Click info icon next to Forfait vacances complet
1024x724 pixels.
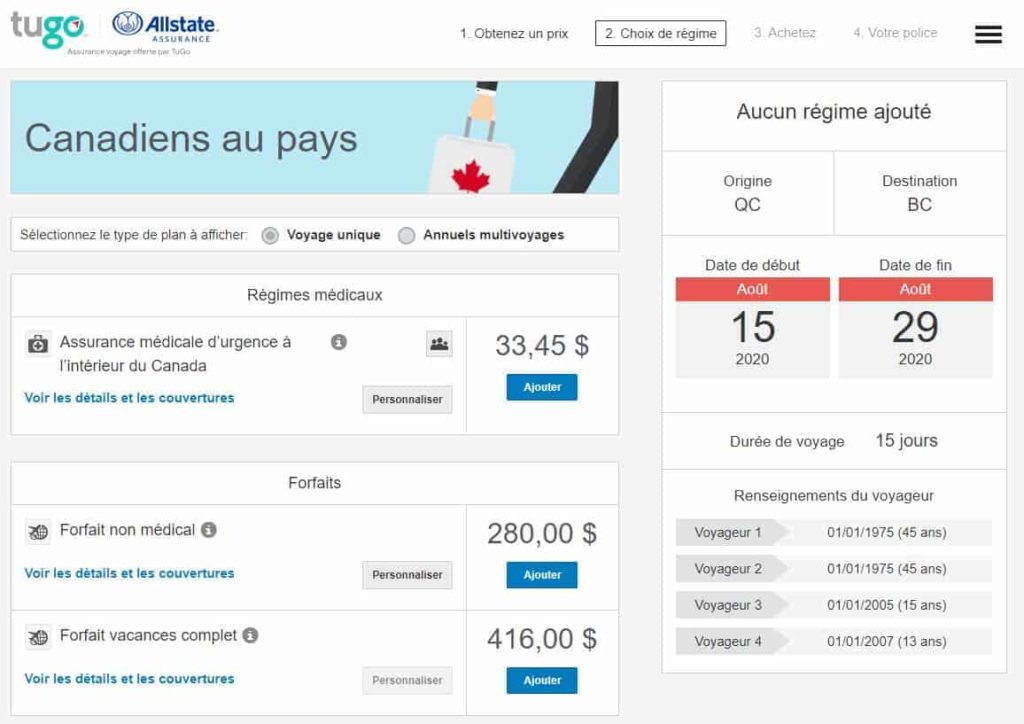click(250, 635)
